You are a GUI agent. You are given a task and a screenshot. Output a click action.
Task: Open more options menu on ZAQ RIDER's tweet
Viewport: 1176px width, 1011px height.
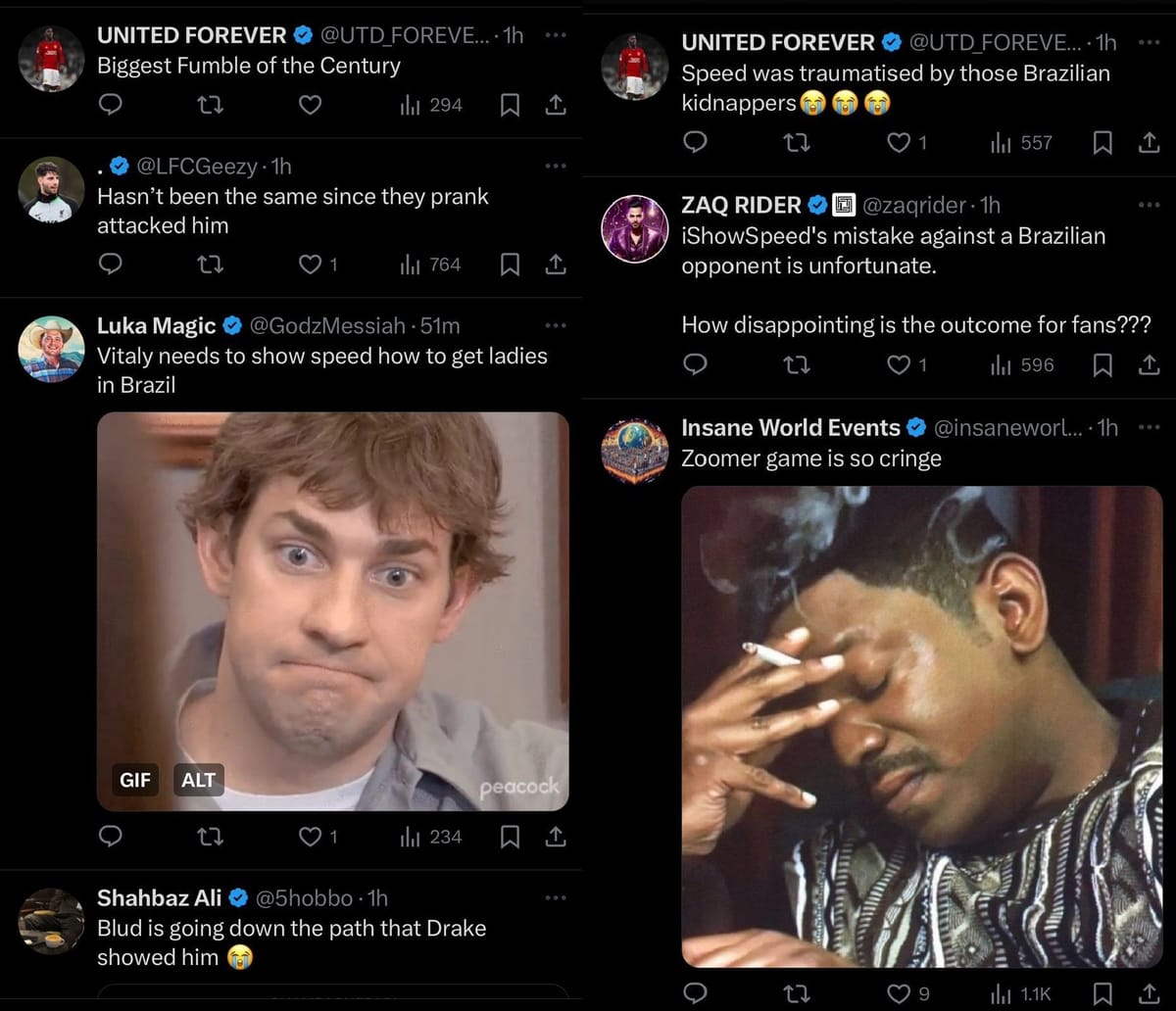pos(1149,205)
